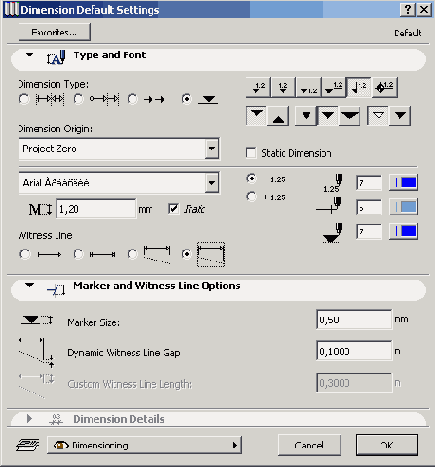Open the Dimensioning layer popup menu
This screenshot has width=435, height=467.
144,445
